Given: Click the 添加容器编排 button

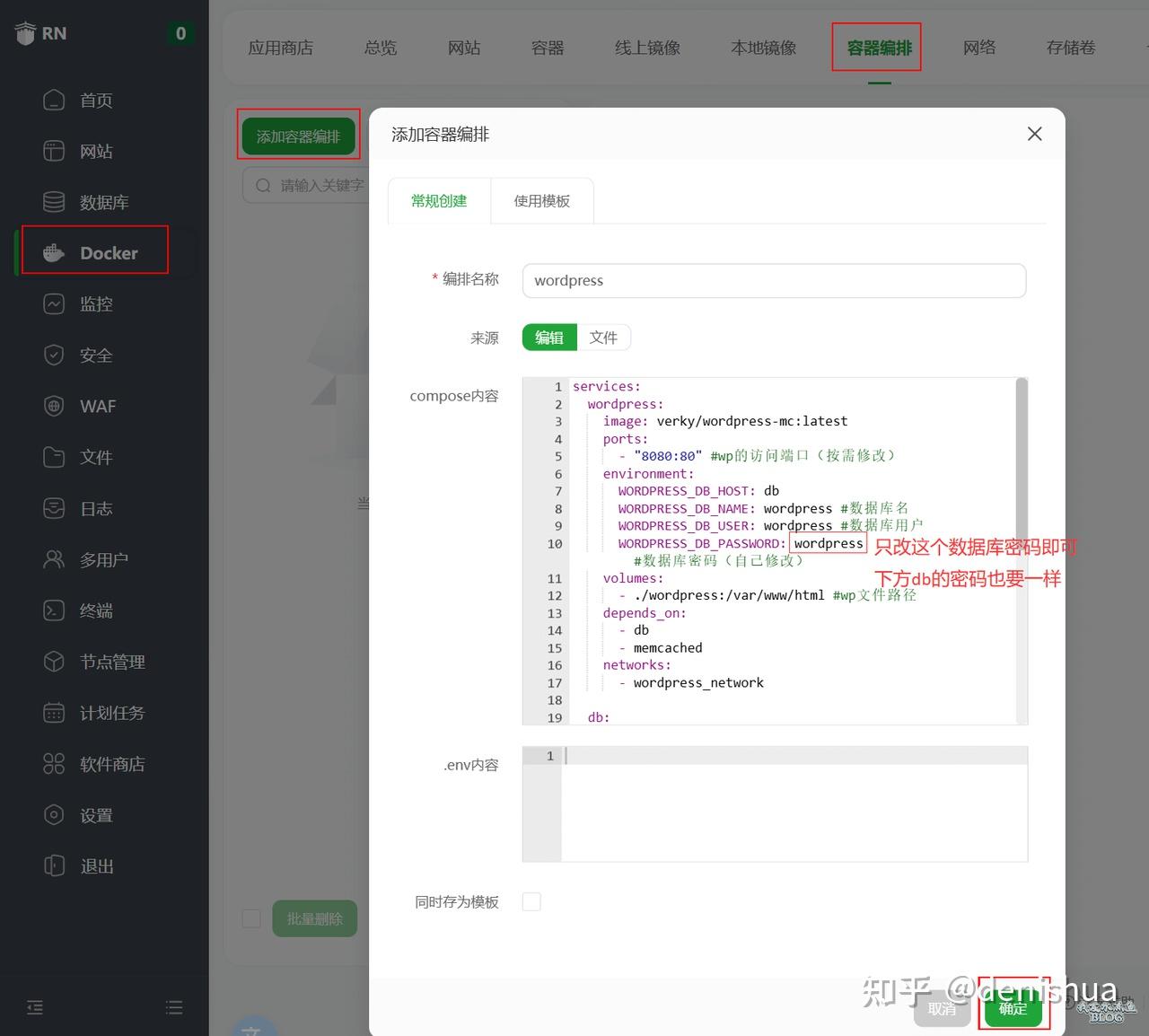Looking at the screenshot, I should (x=298, y=135).
